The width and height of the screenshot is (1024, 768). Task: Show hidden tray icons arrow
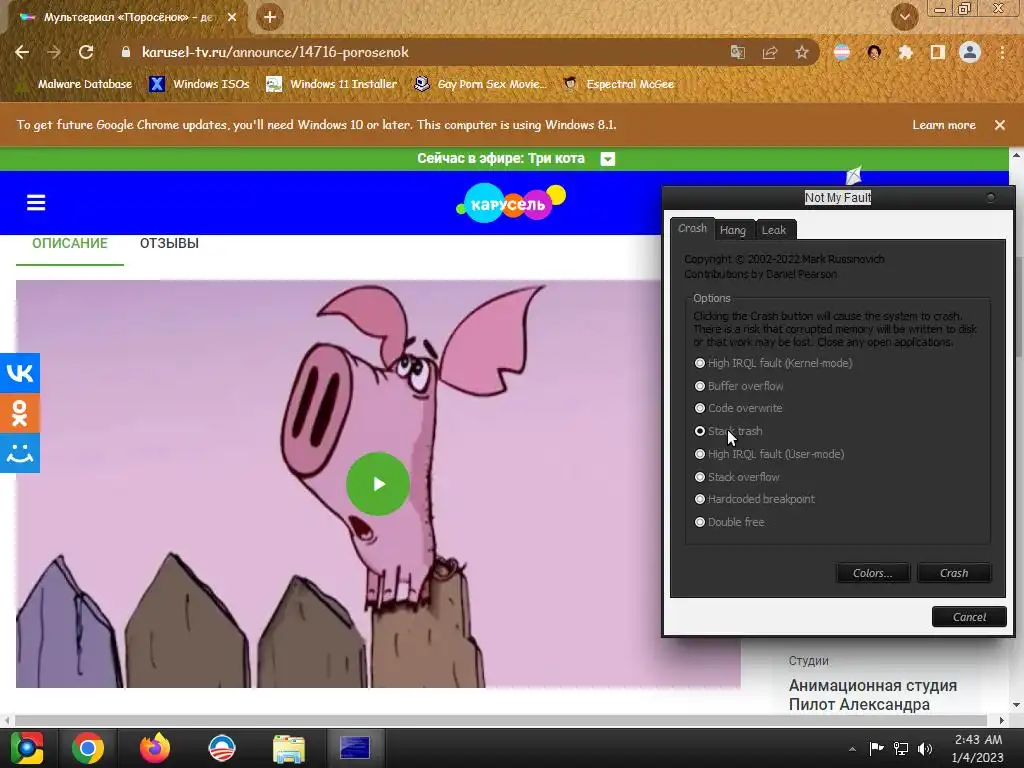click(852, 749)
